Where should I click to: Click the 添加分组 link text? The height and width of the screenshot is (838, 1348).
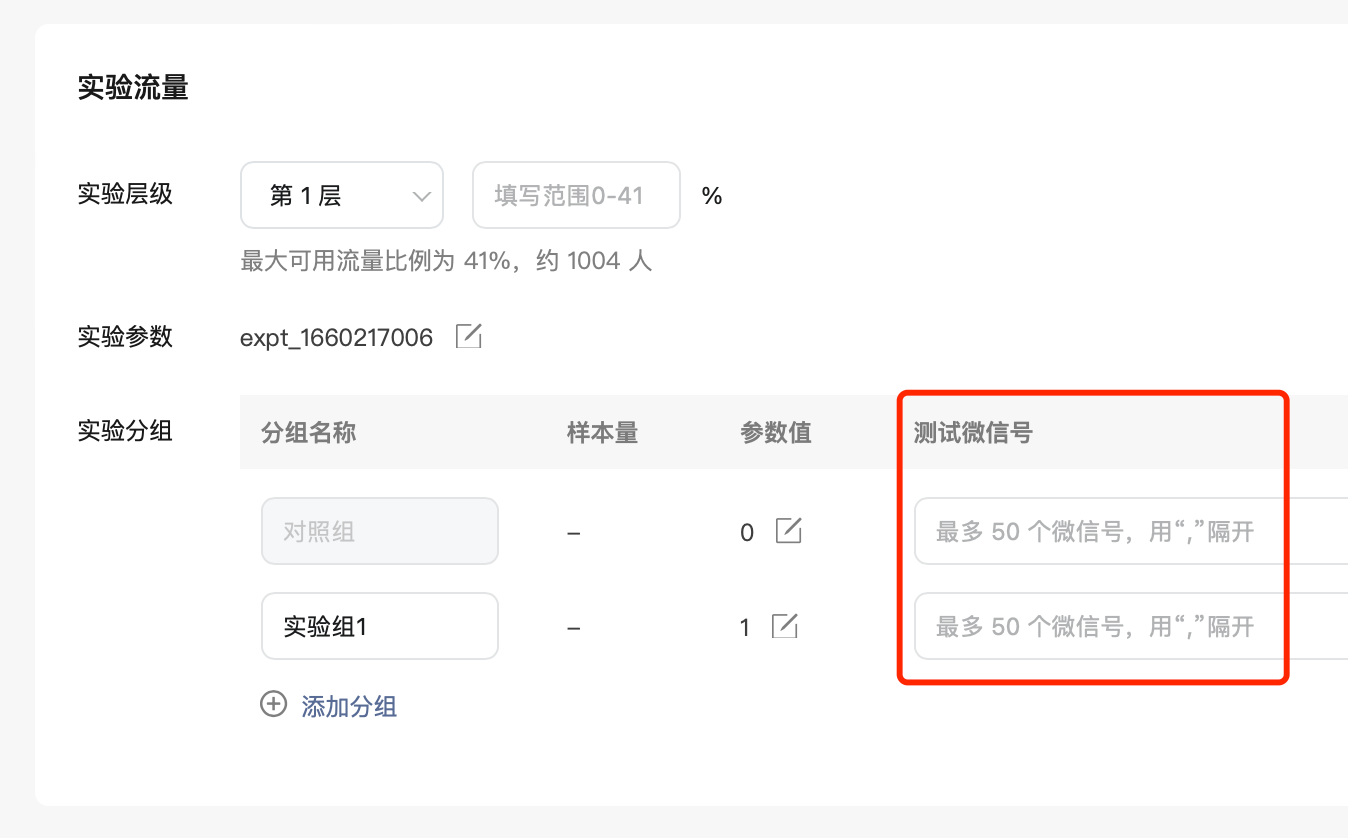pos(349,707)
